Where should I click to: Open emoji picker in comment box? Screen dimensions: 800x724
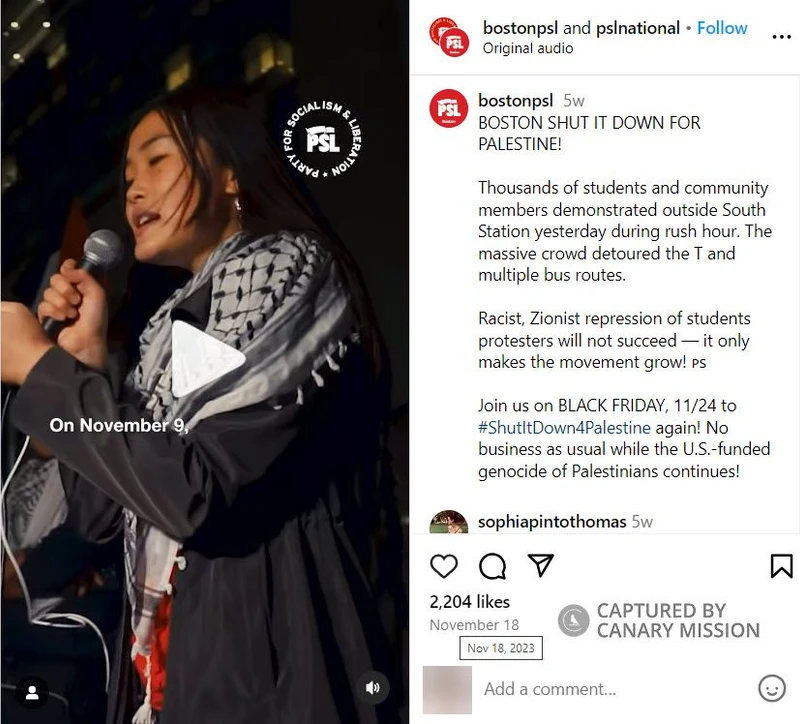click(772, 688)
